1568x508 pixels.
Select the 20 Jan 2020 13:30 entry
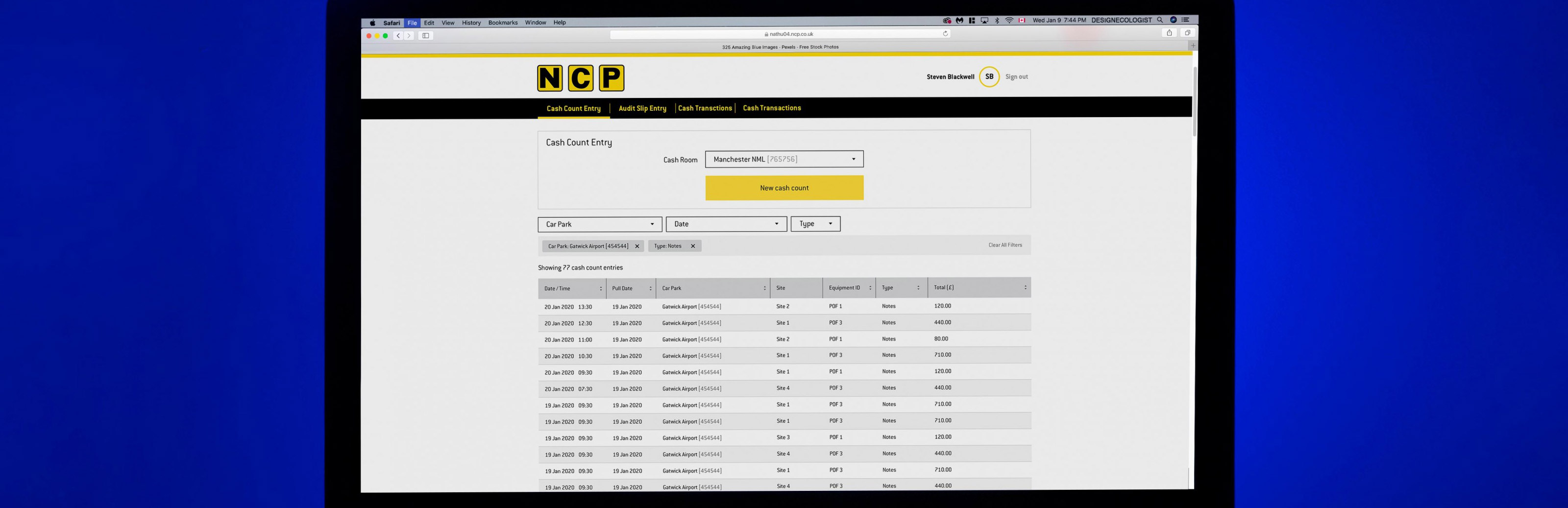[x=784, y=307]
